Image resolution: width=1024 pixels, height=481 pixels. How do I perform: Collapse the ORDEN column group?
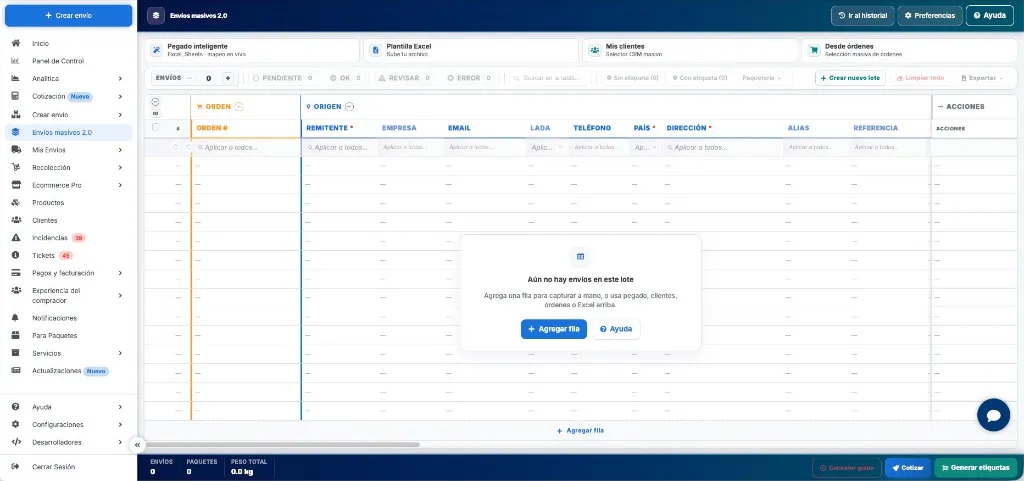pos(238,106)
